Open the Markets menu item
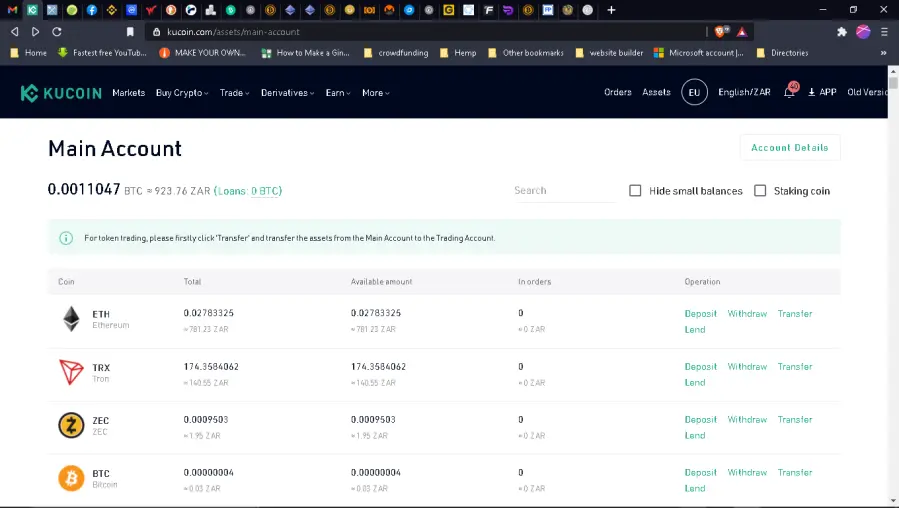 (x=128, y=93)
